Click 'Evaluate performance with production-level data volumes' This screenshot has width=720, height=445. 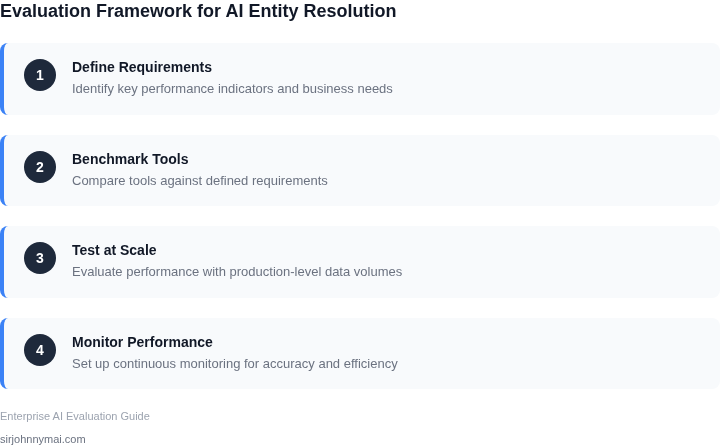[237, 271]
